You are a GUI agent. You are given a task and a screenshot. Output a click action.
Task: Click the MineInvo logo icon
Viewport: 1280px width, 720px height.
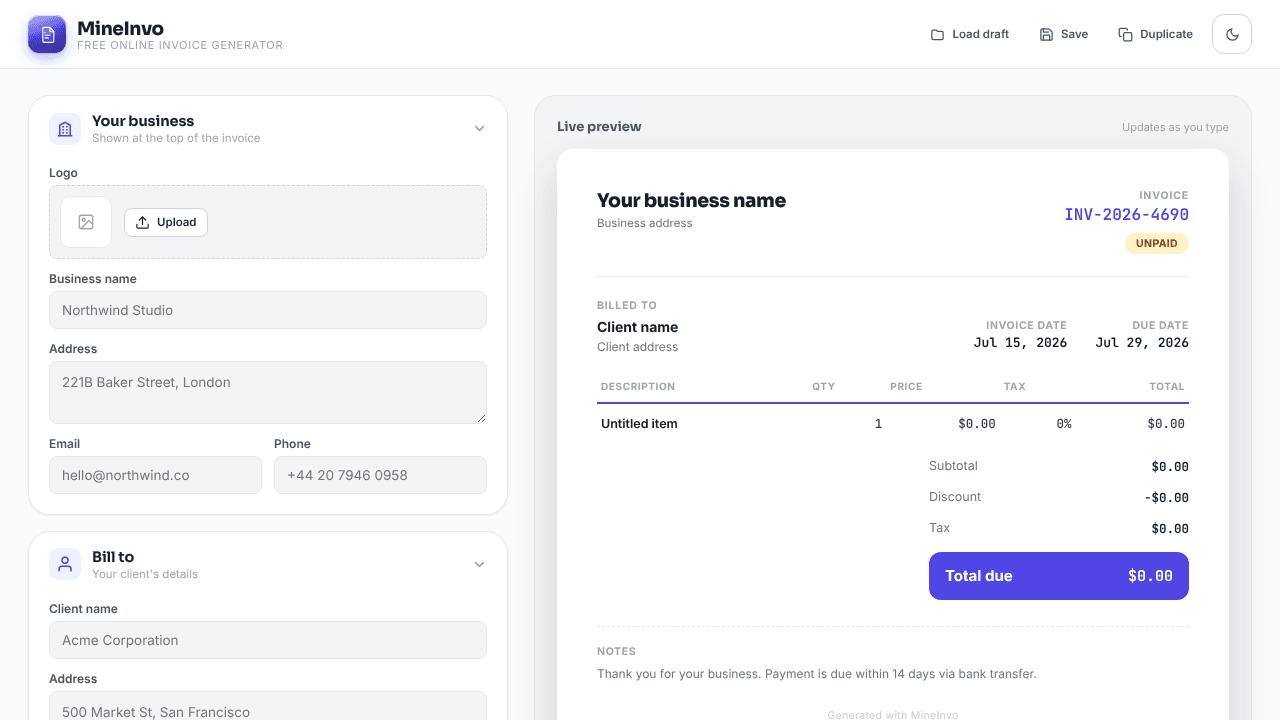coord(47,34)
